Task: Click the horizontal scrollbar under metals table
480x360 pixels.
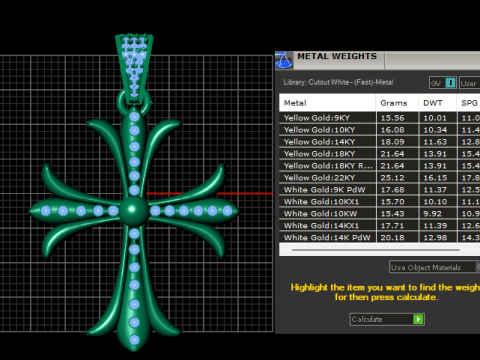Action: coord(376,250)
